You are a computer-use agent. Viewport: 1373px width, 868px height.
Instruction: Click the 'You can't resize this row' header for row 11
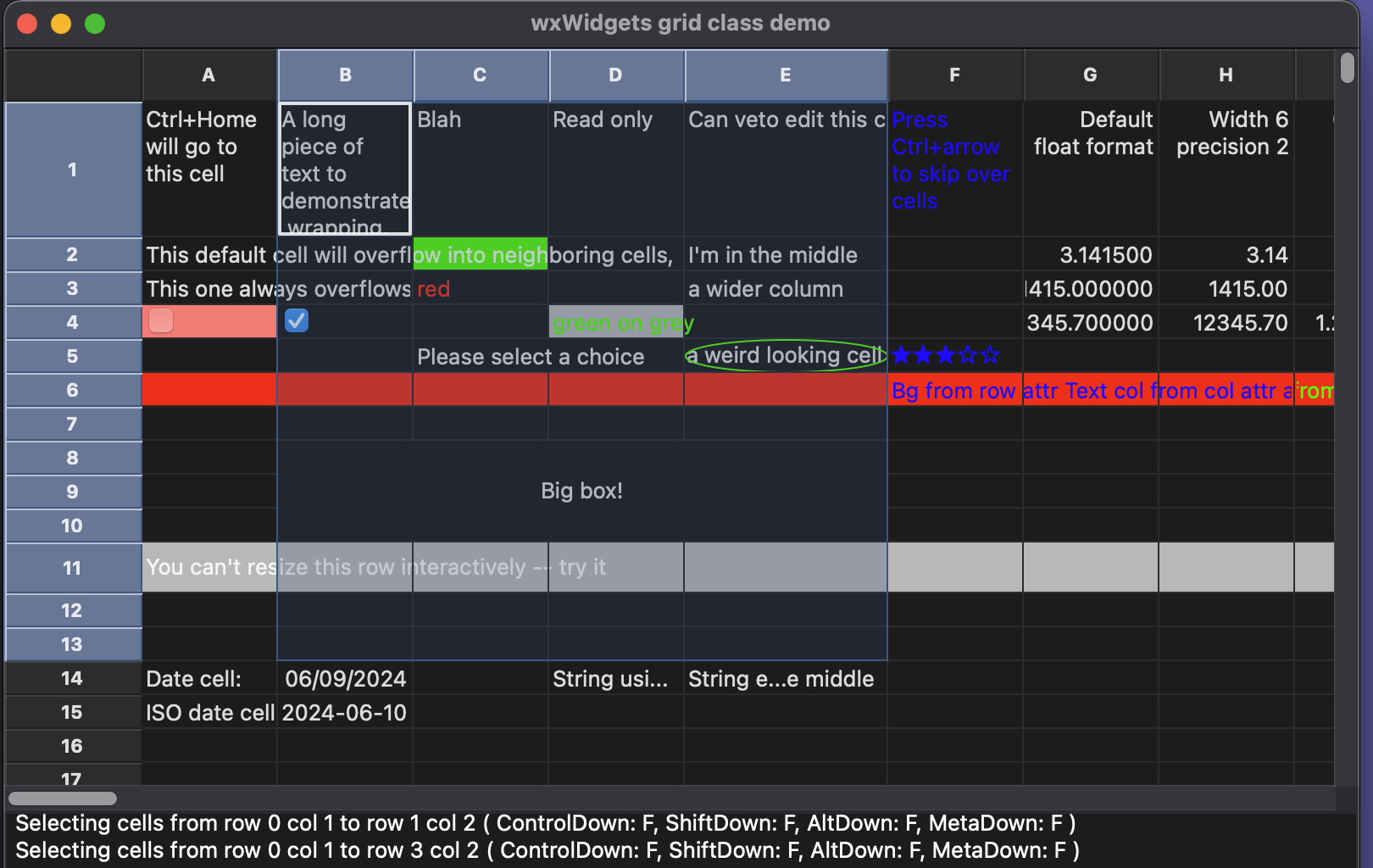pyautogui.click(x=72, y=567)
